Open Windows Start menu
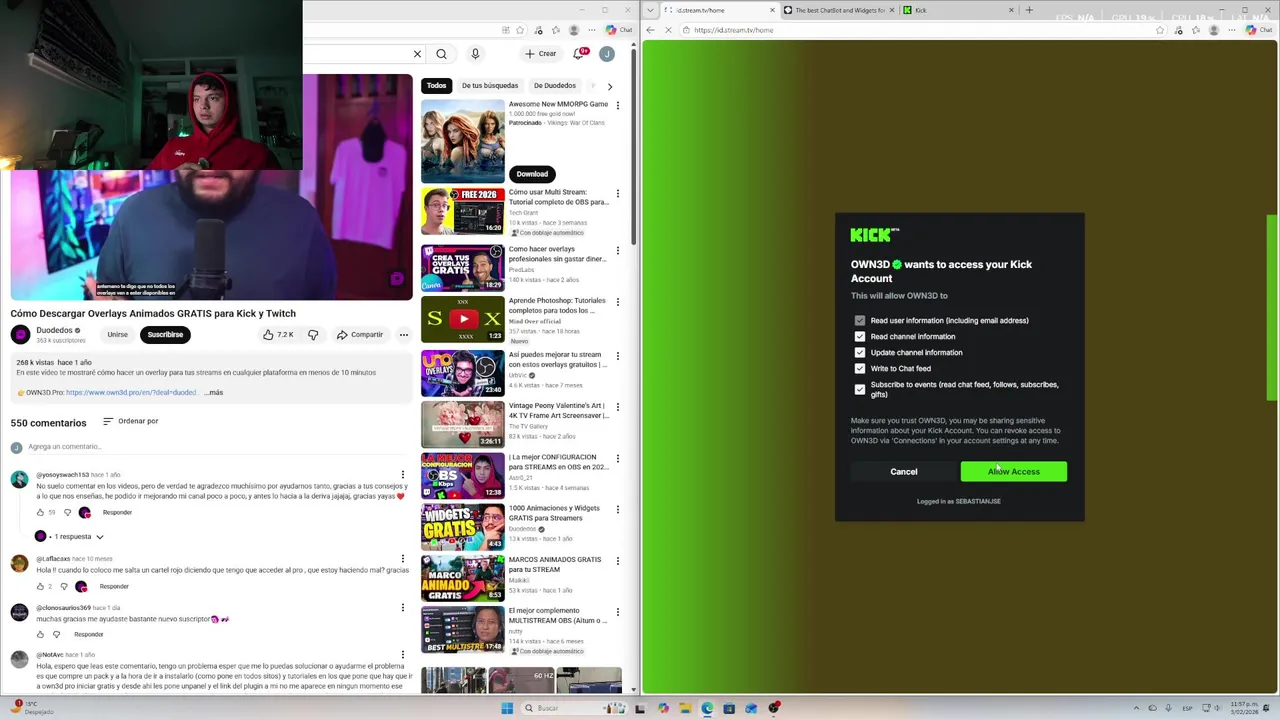Image resolution: width=1280 pixels, height=720 pixels. click(x=507, y=708)
